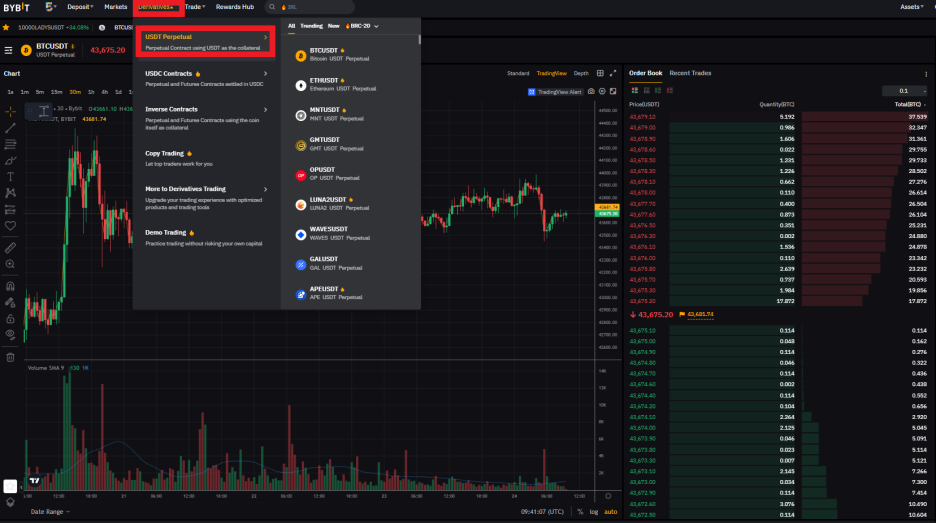Click the zoom in tool
This screenshot has width=936, height=523.
(10, 264)
